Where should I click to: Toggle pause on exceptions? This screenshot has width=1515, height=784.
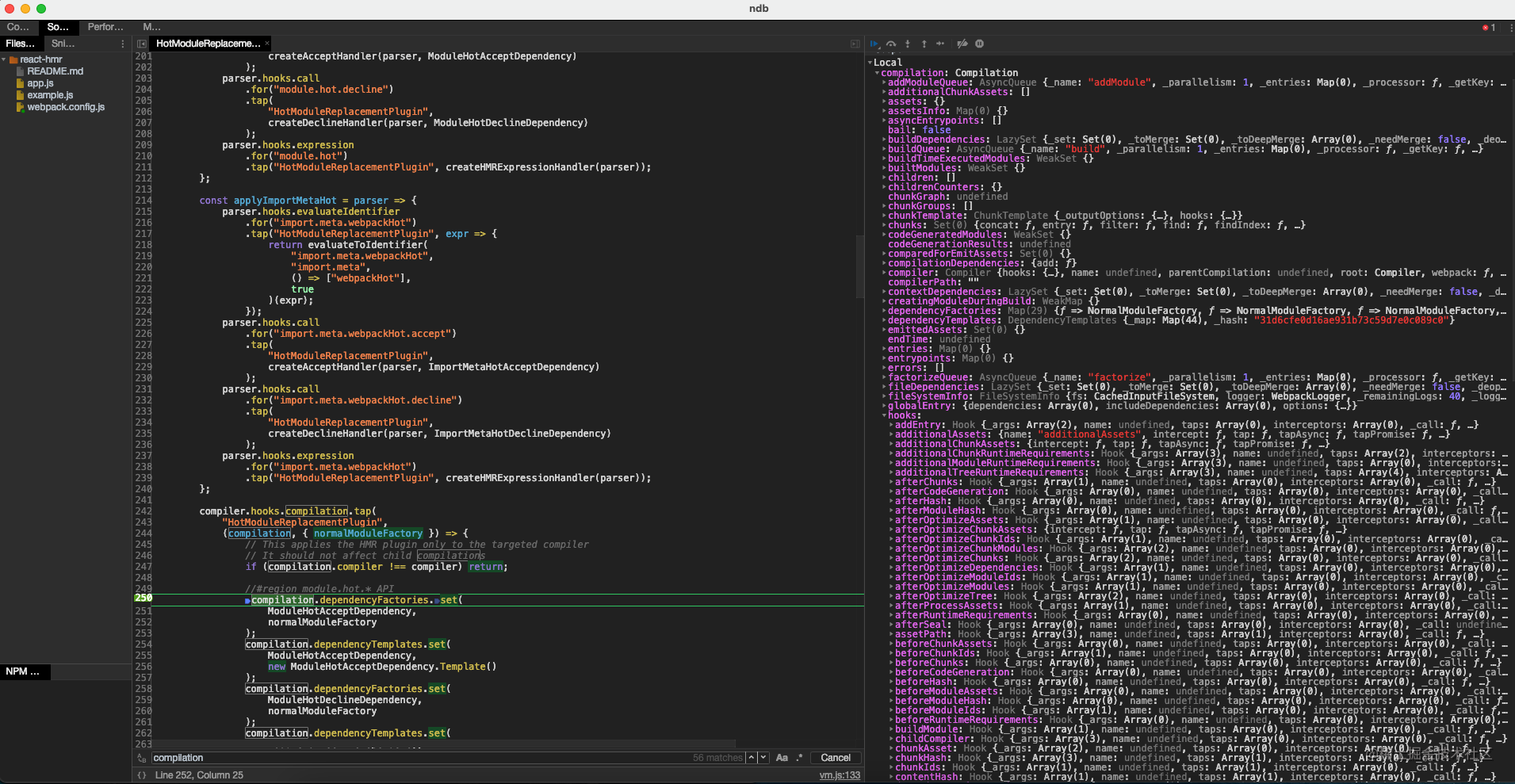click(979, 44)
